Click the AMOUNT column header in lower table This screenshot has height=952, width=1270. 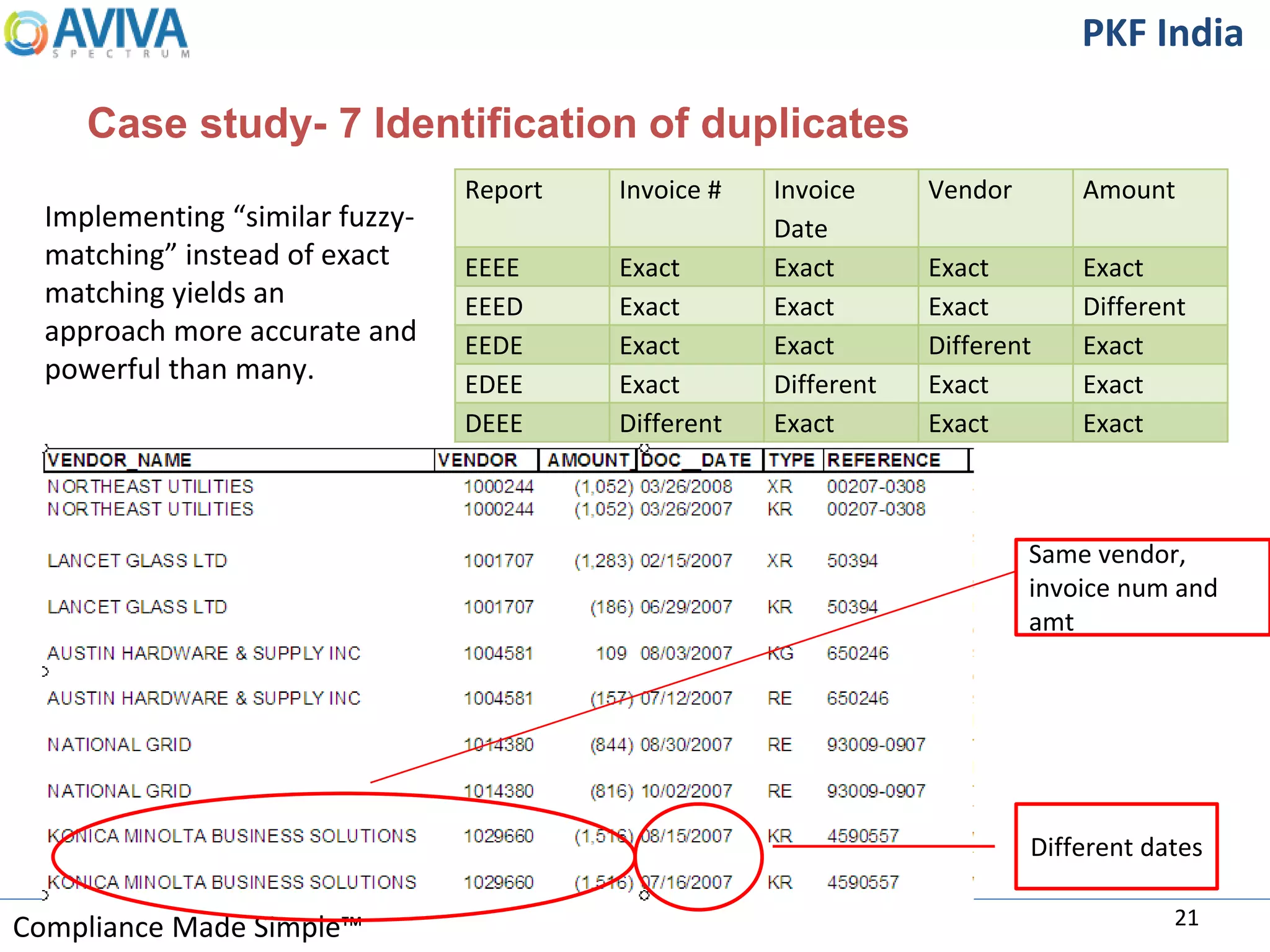(x=588, y=460)
